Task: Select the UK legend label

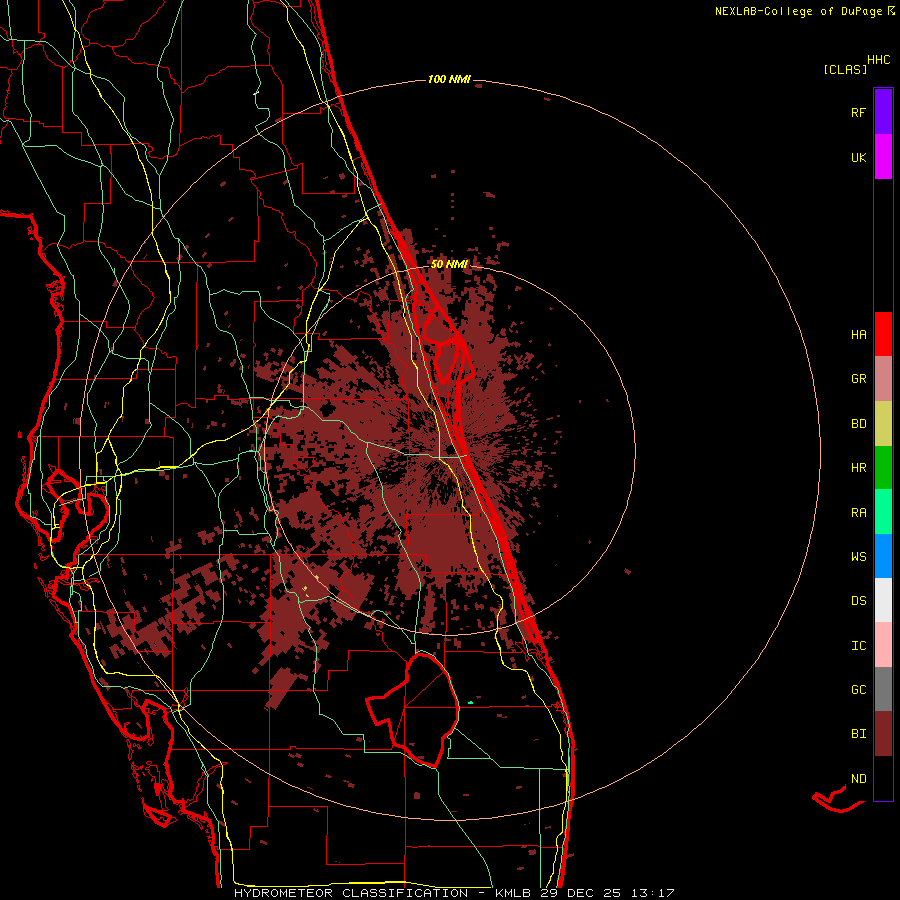Action: pos(859,158)
